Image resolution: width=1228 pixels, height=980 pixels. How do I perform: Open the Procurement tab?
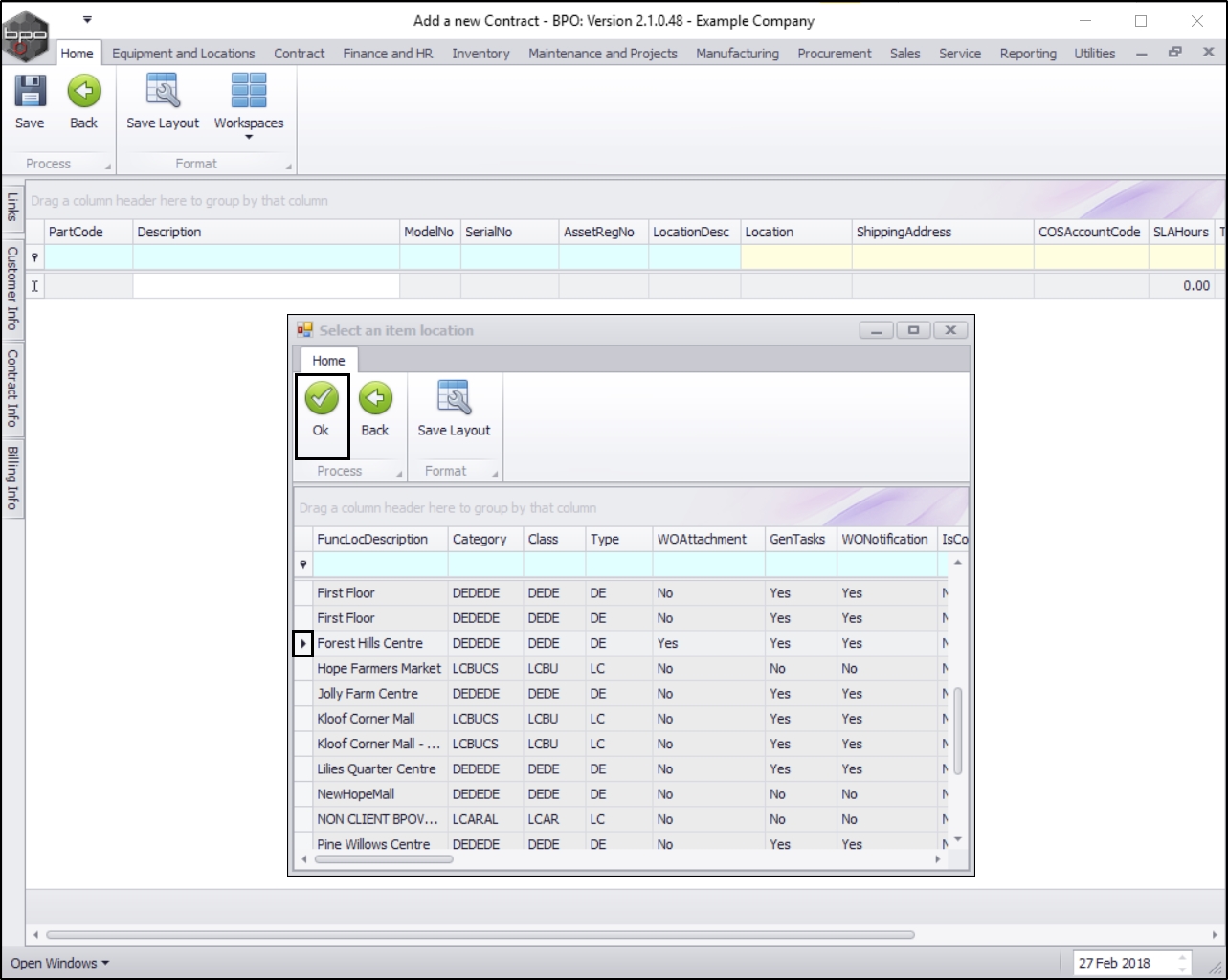[x=835, y=54]
